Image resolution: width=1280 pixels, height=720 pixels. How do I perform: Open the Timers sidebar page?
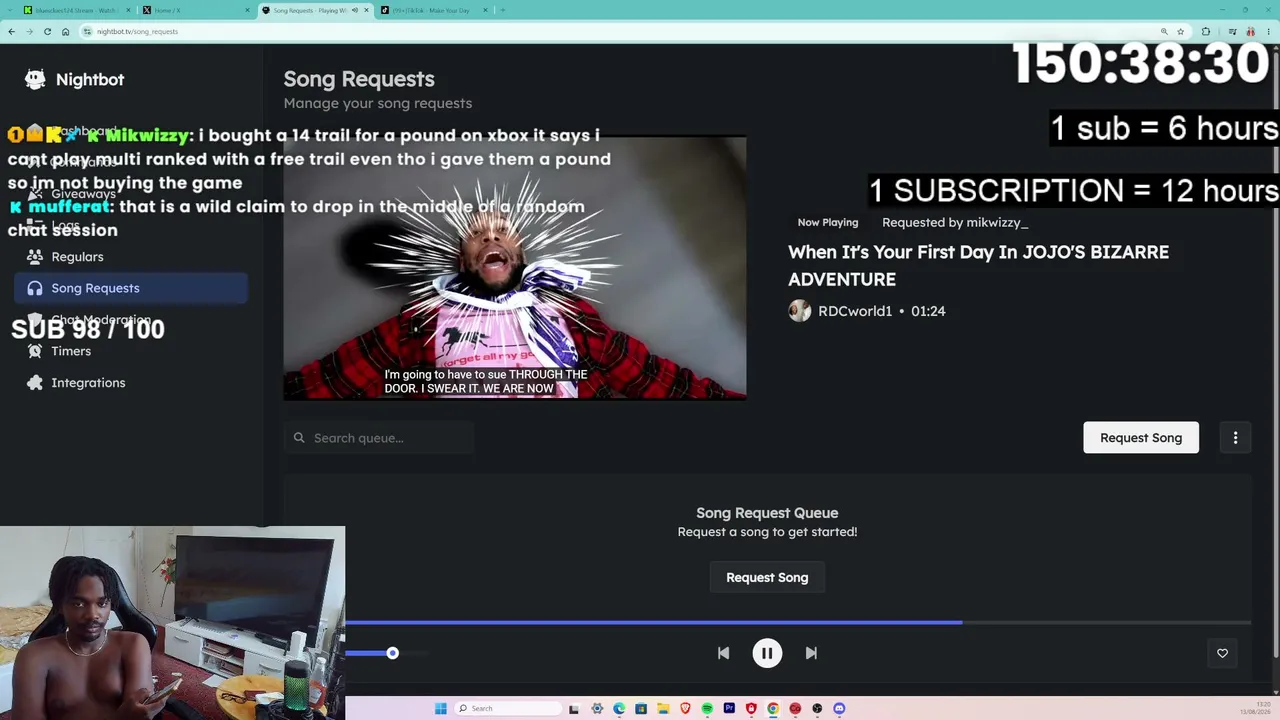point(131,351)
